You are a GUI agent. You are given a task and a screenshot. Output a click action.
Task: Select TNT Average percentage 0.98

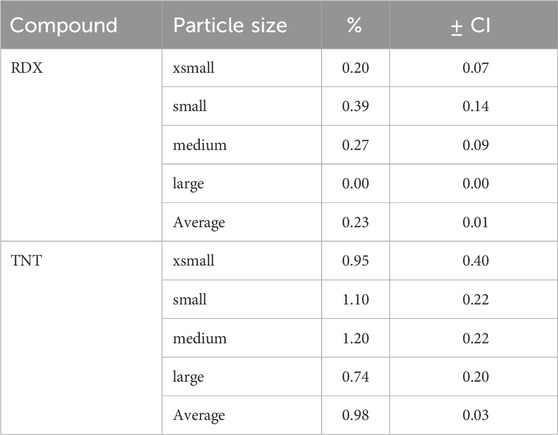356,415
